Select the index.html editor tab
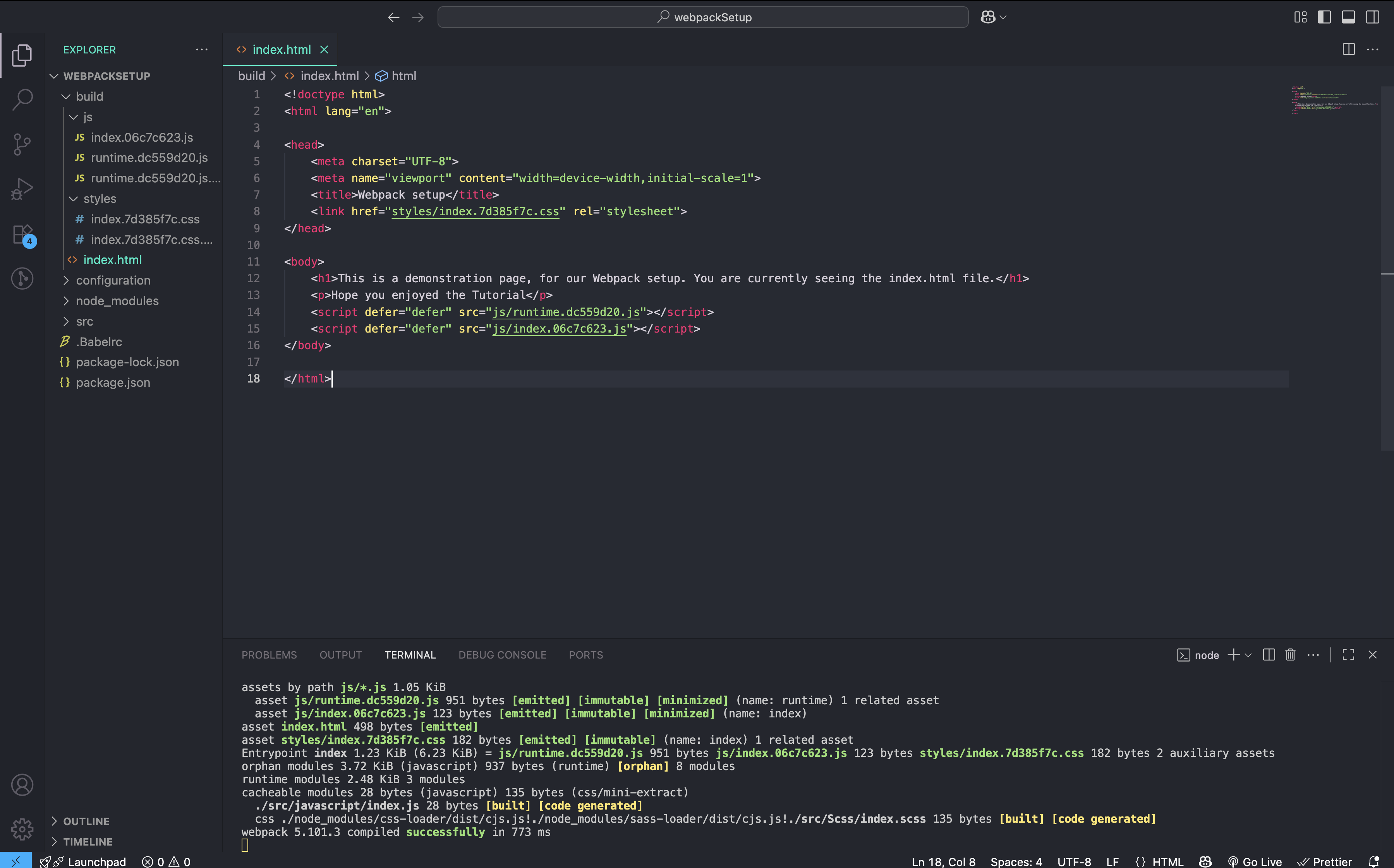The image size is (1394, 868). click(280, 50)
